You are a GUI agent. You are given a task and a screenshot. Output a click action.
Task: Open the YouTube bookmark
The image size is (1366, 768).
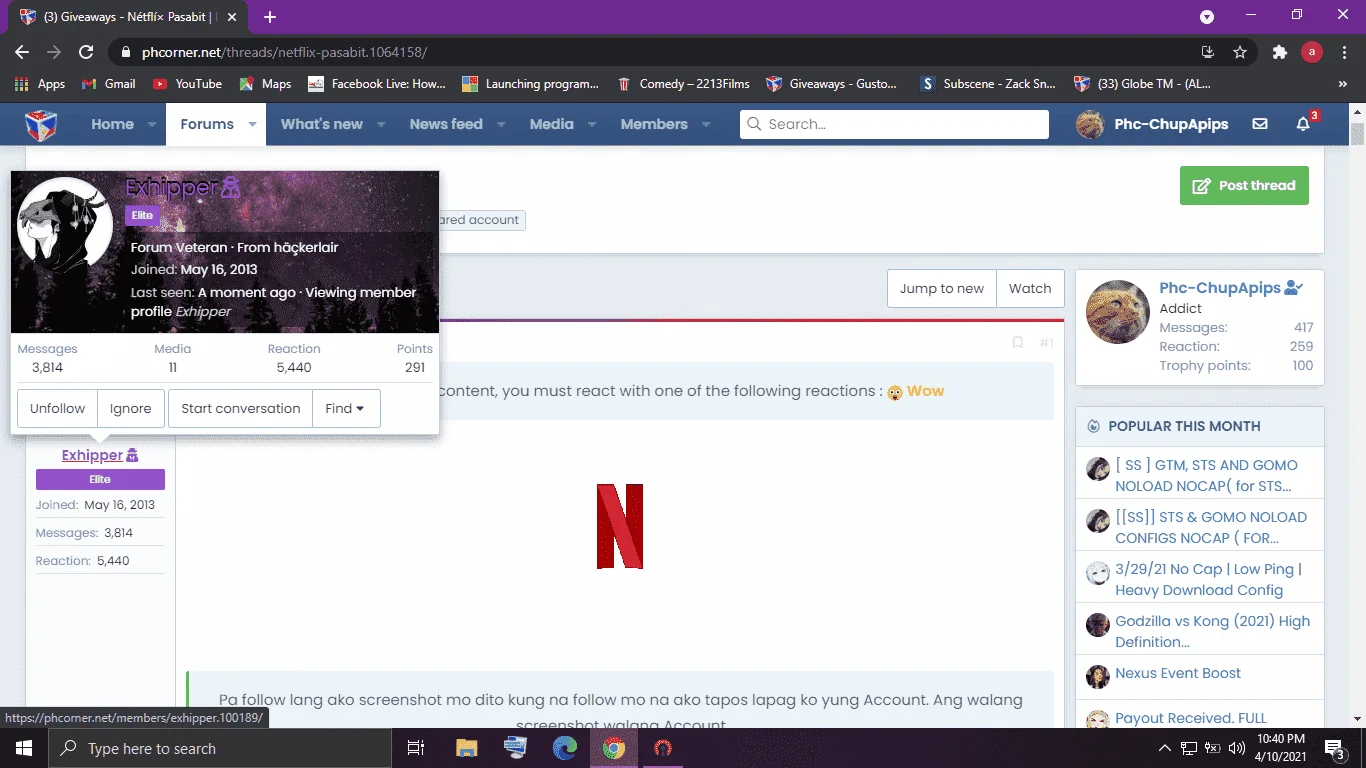coord(187,84)
